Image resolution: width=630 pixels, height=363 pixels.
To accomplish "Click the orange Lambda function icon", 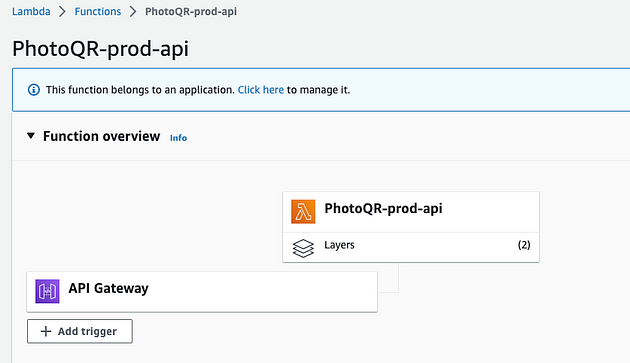I will point(303,211).
